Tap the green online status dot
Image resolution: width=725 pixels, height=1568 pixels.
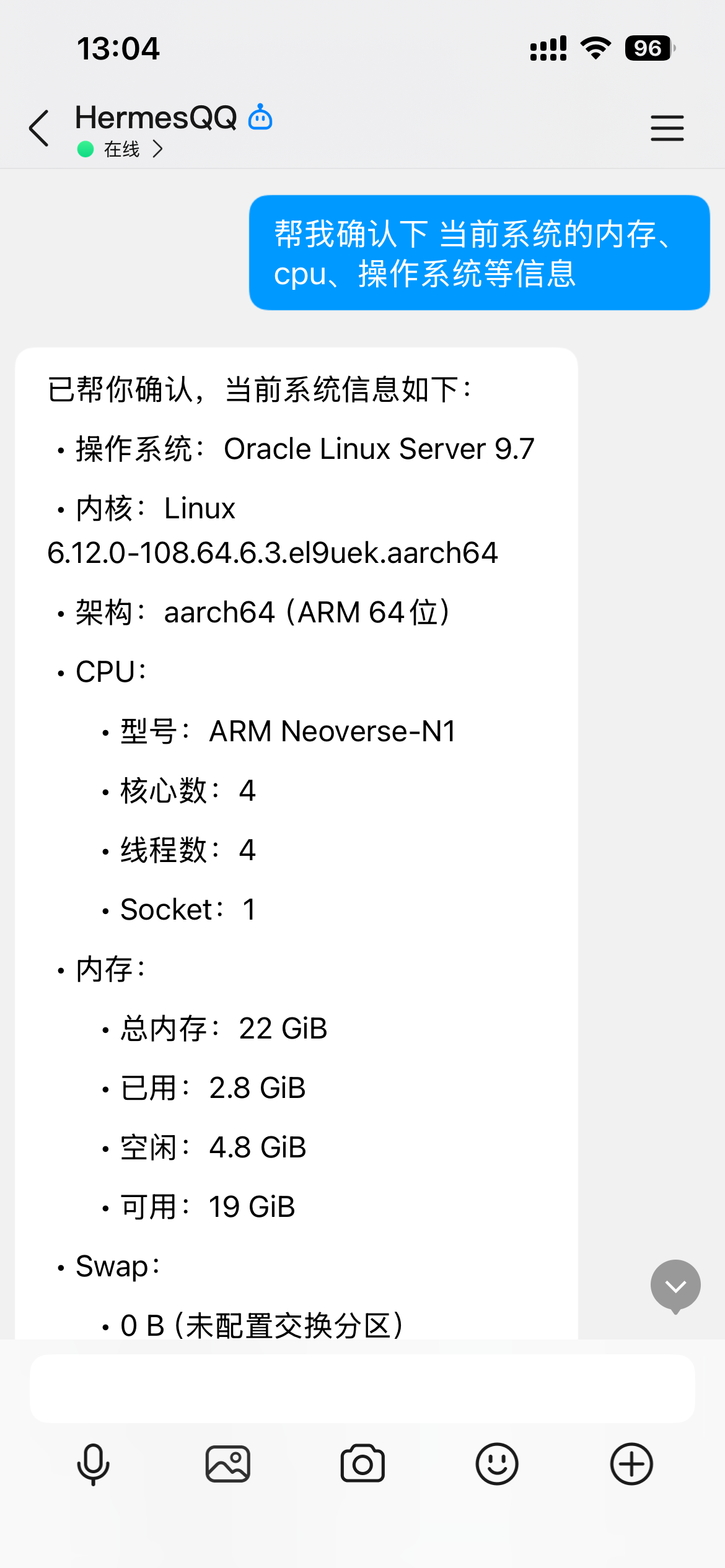coord(86,149)
